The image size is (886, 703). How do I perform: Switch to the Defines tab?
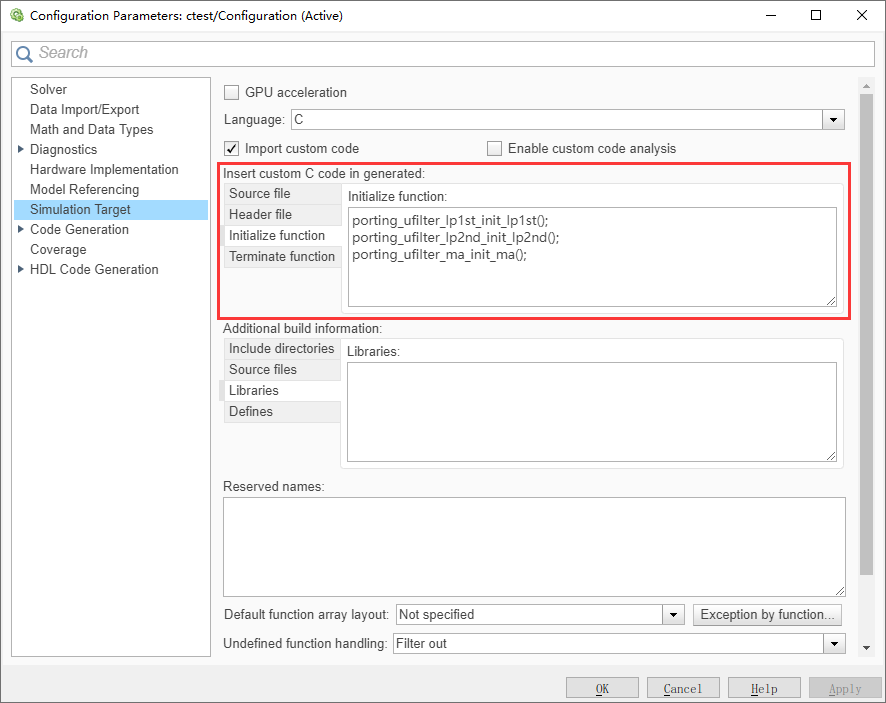pos(282,411)
